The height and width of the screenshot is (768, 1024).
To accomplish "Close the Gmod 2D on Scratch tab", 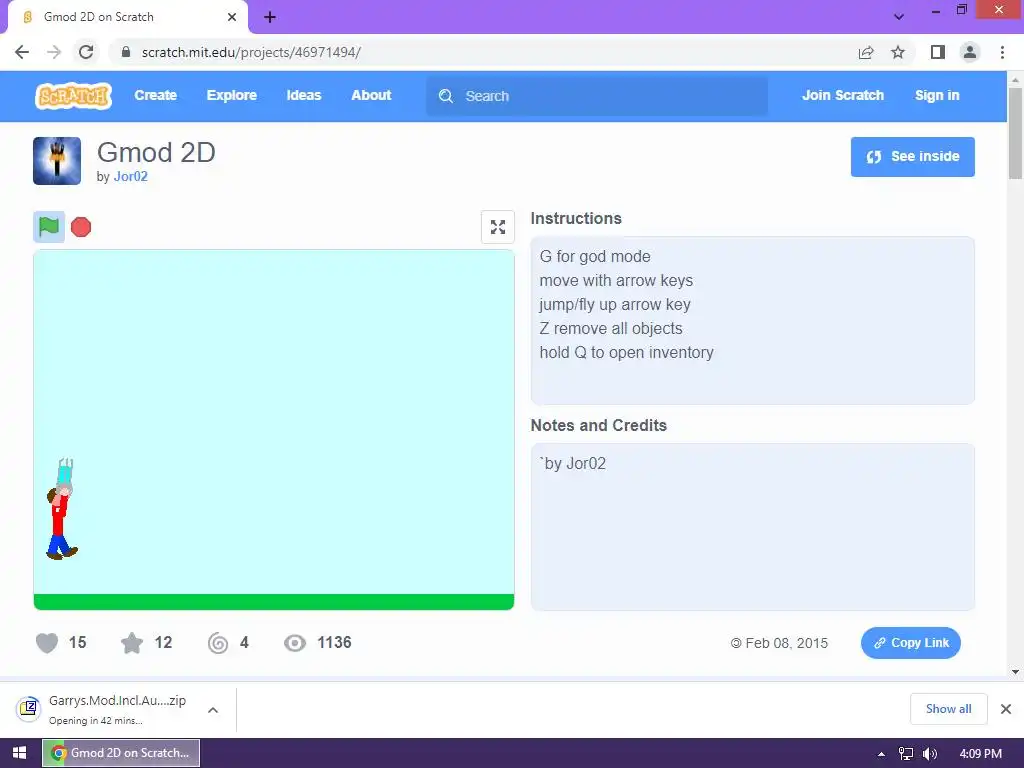I will point(232,17).
